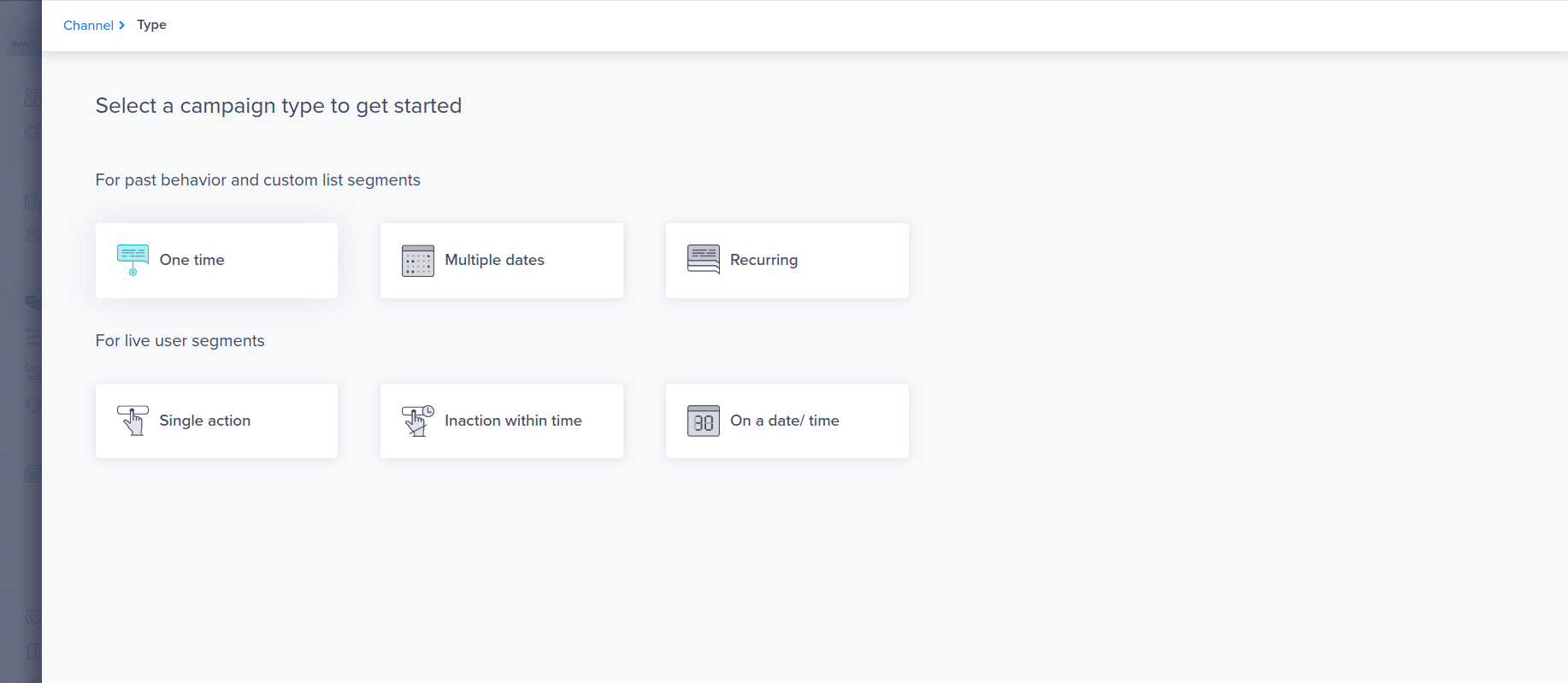This screenshot has height=683, width=1568.
Task: Open the settings gear icon in the sidebar
Action: point(32,617)
